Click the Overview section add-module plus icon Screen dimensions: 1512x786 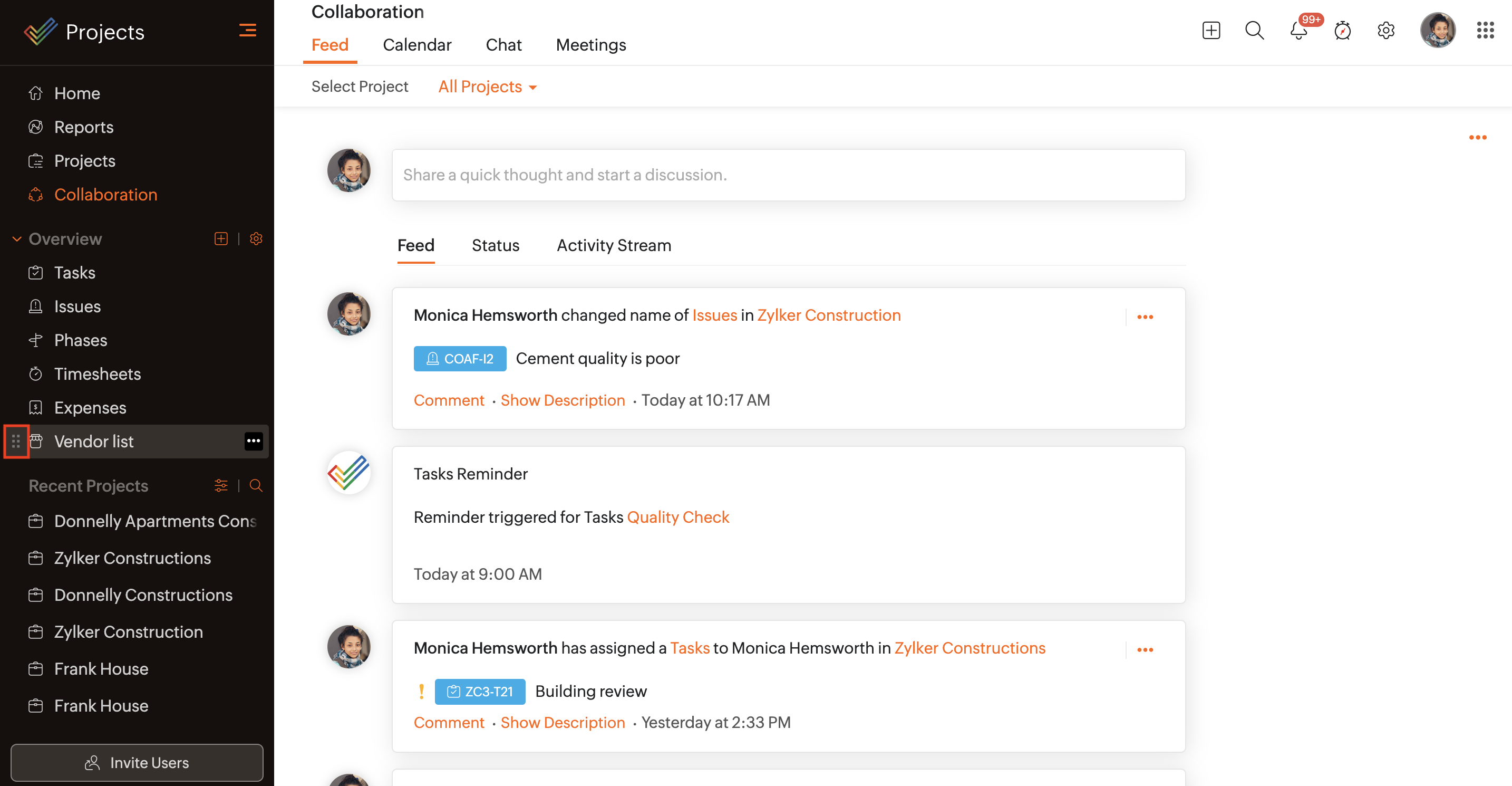(221, 238)
